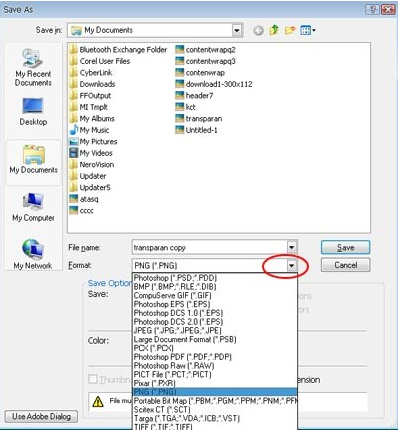The image size is (398, 431).
Task: Click the Back navigation arrow icon
Action: (x=258, y=31)
